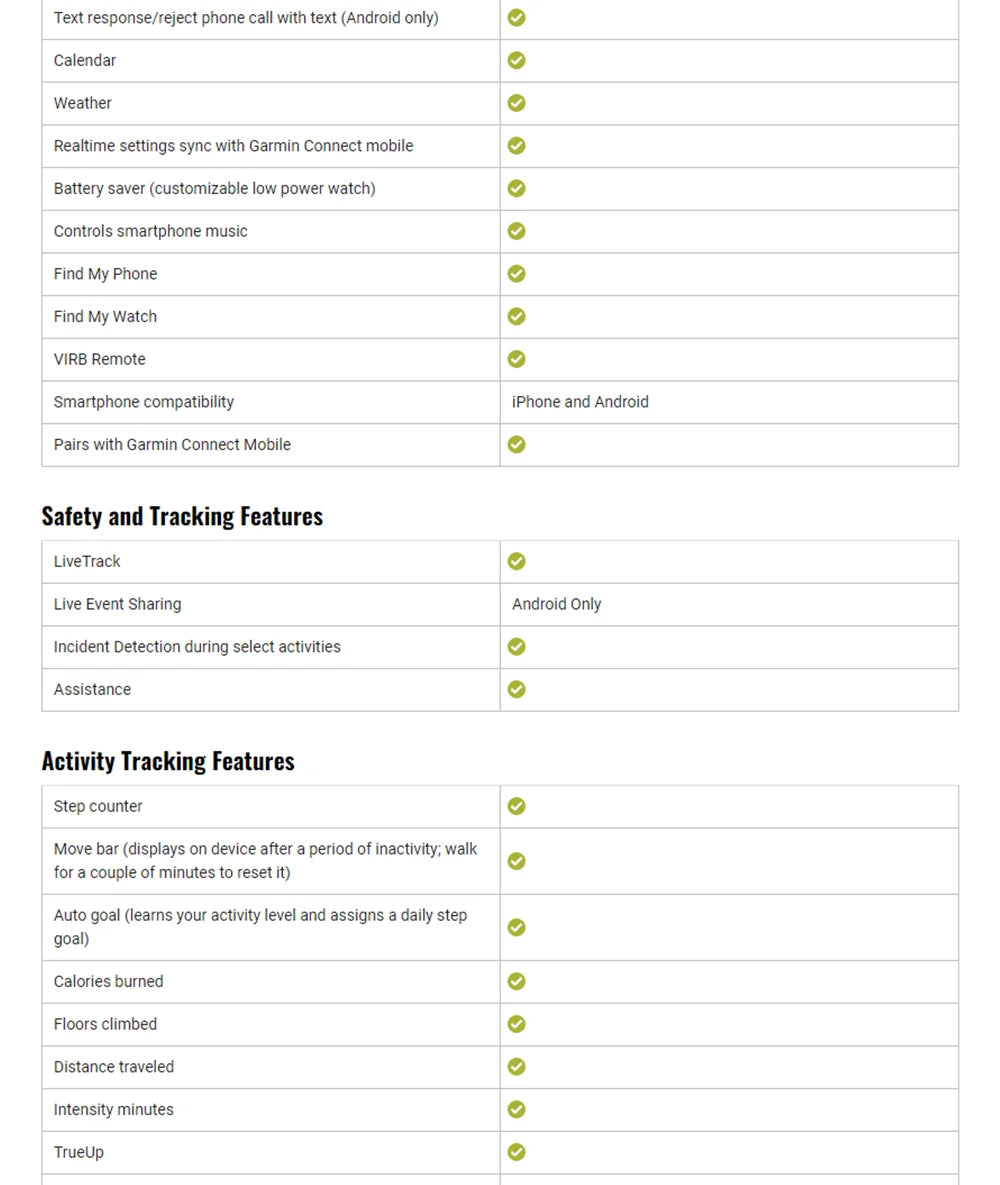This screenshot has height=1185, width=1000.
Task: Click the Assistance row checkmark icon
Action: 516,689
